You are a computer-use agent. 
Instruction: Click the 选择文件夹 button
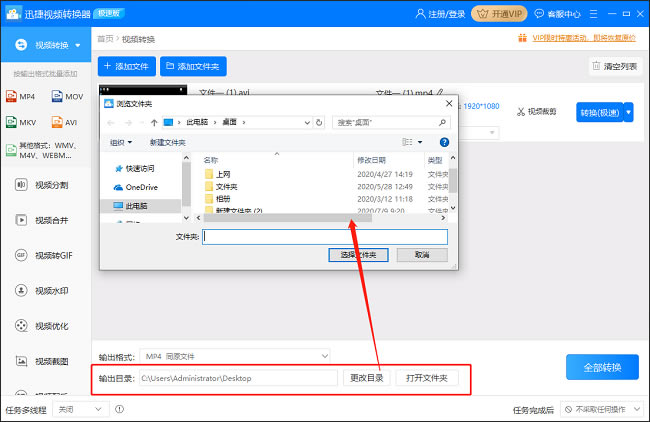point(358,255)
